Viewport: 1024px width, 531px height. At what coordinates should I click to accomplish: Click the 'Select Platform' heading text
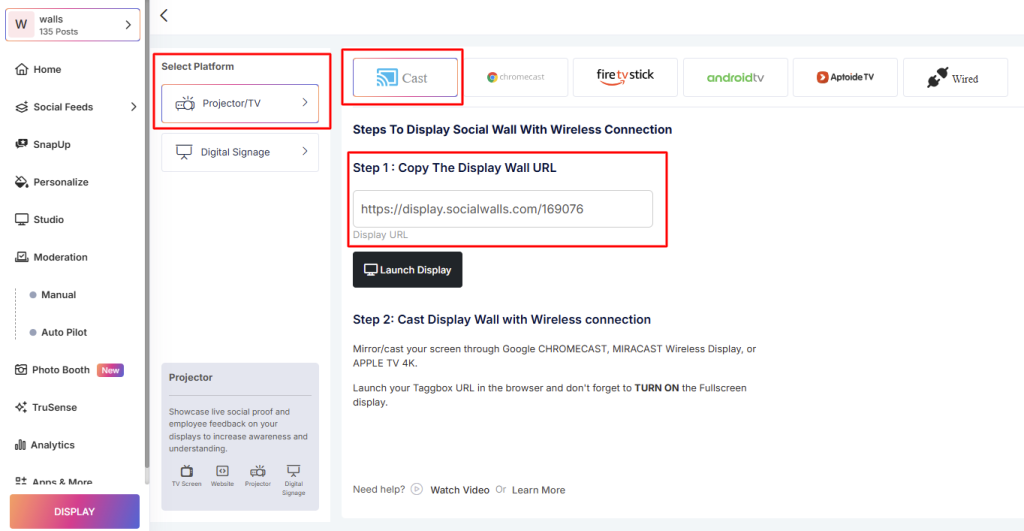point(198,67)
